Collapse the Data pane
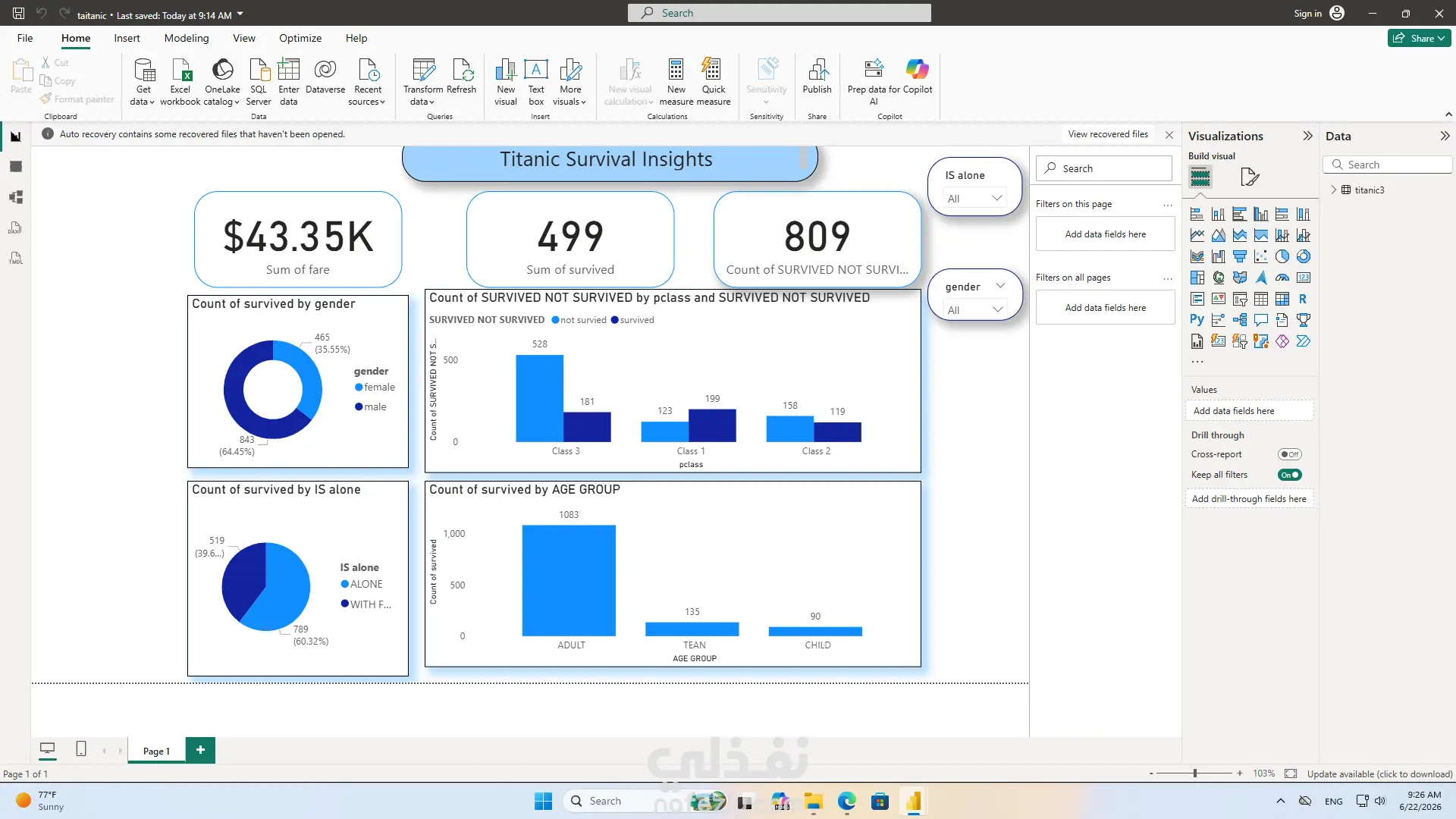Screen dimensions: 1456x819 click(x=1445, y=136)
